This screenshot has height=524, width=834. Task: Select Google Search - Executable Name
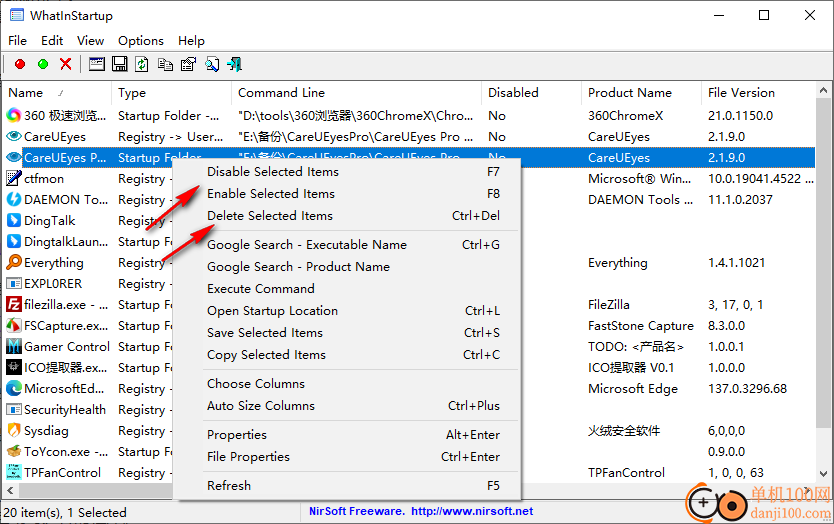pos(348,245)
